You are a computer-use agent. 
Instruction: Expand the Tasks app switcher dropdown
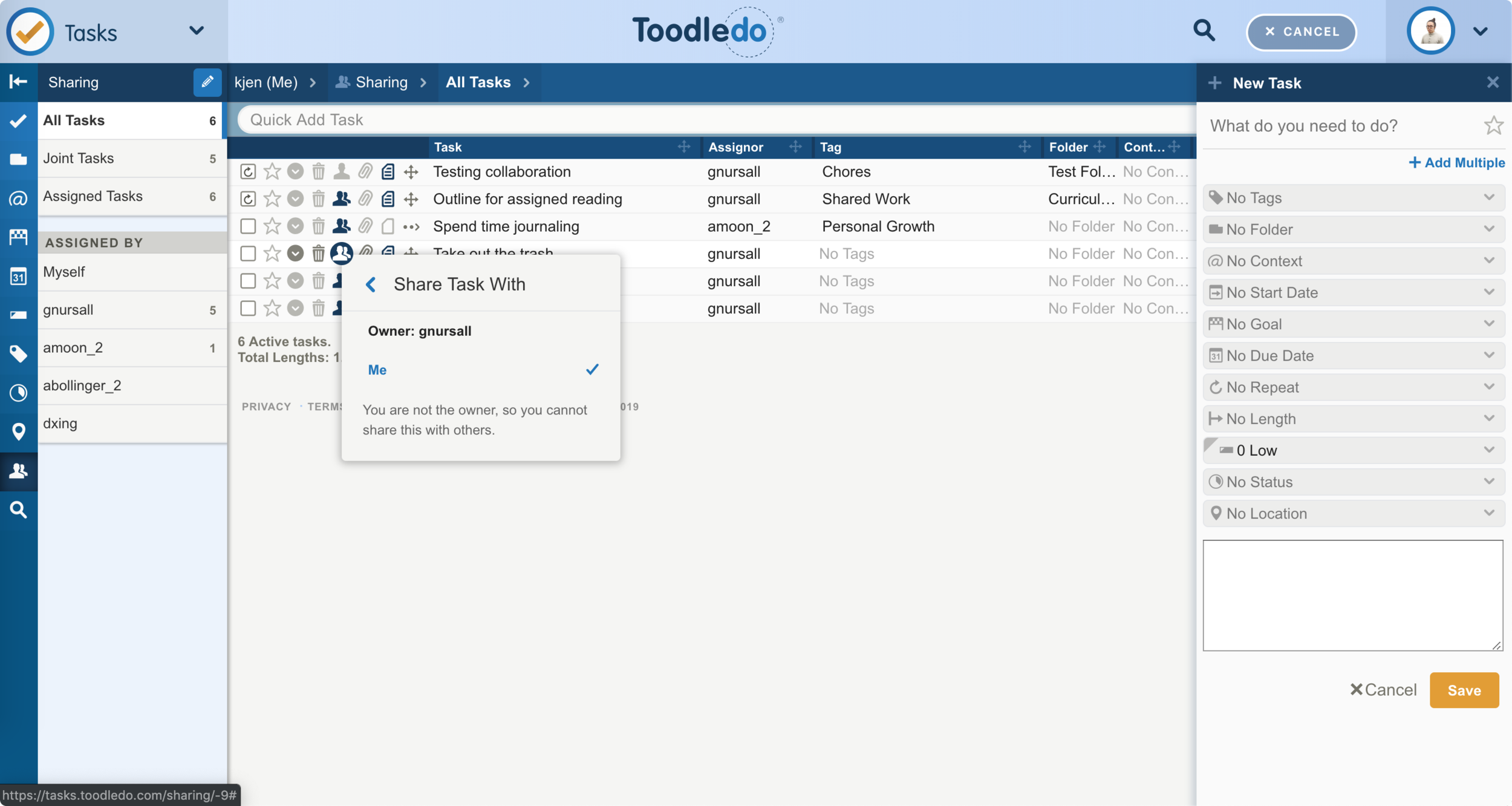coord(197,30)
